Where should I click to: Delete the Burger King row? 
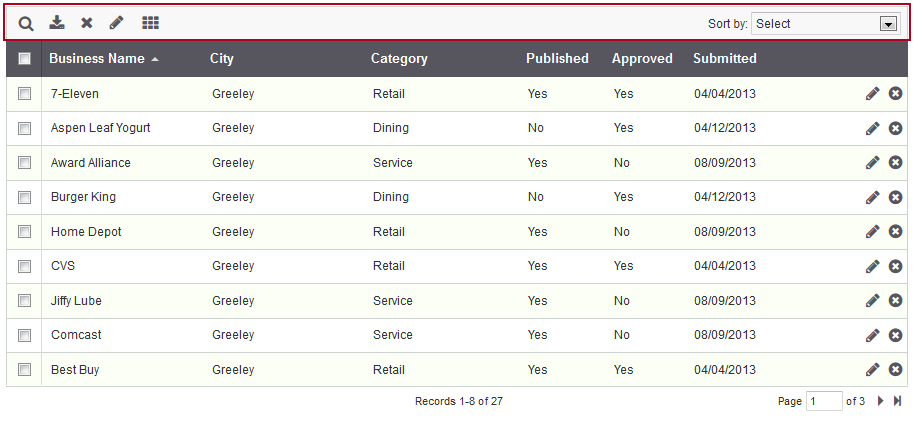[896, 197]
